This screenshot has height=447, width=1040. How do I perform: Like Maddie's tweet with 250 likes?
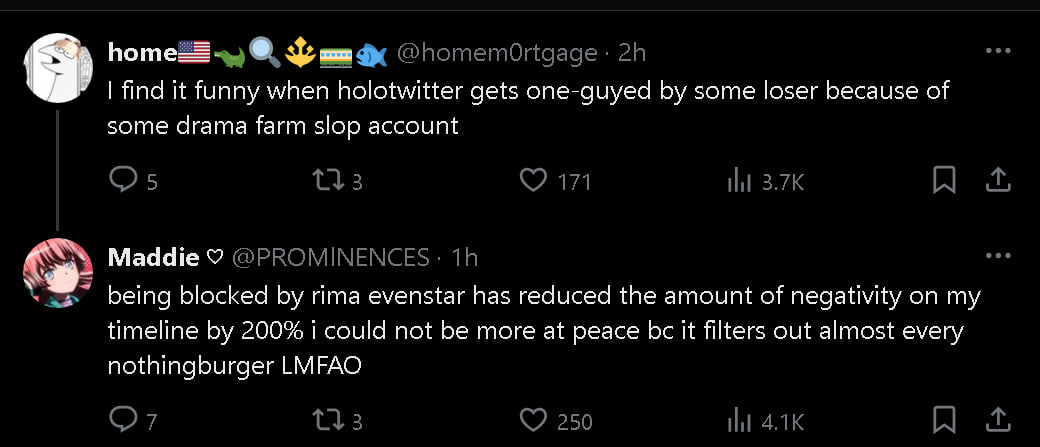[x=535, y=421]
